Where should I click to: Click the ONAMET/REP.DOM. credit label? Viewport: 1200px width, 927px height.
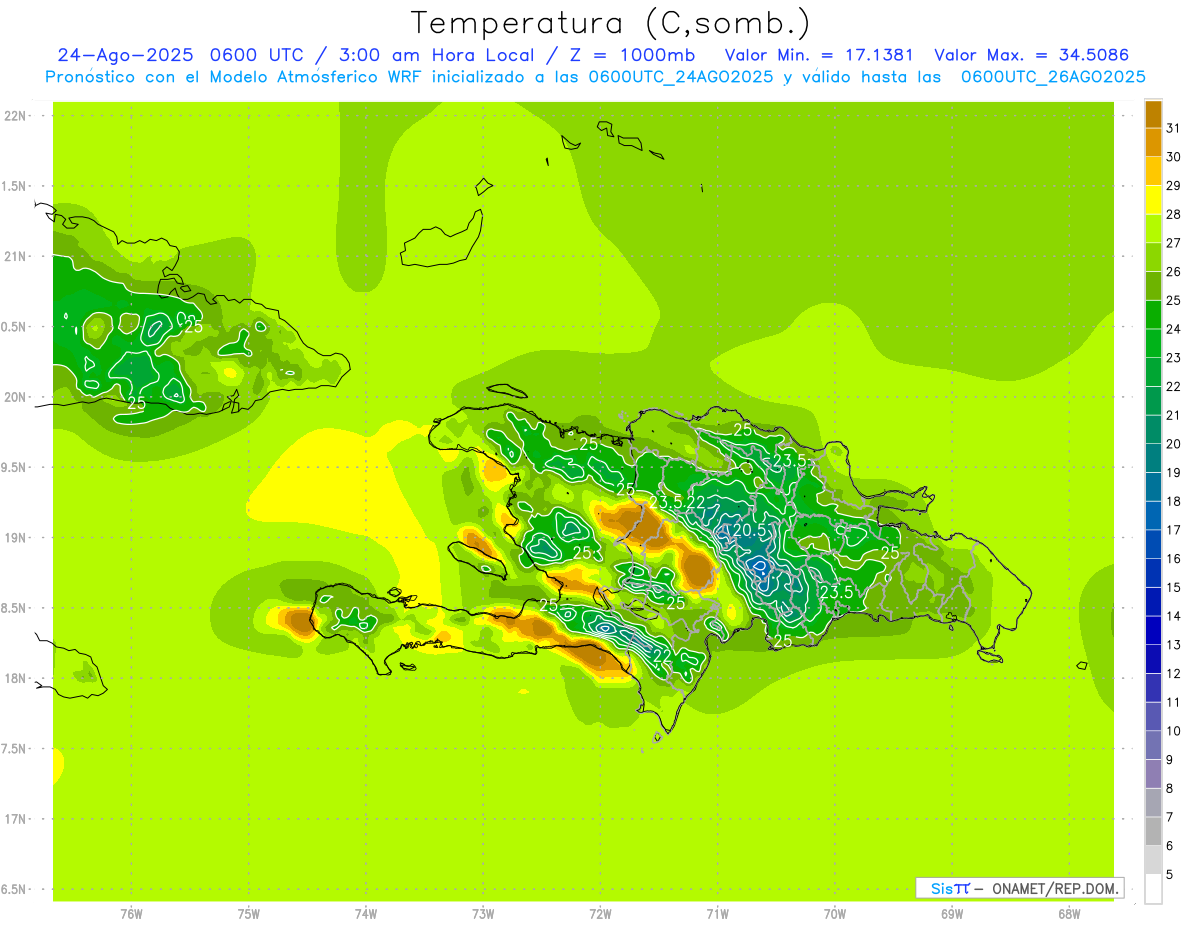click(x=1057, y=888)
